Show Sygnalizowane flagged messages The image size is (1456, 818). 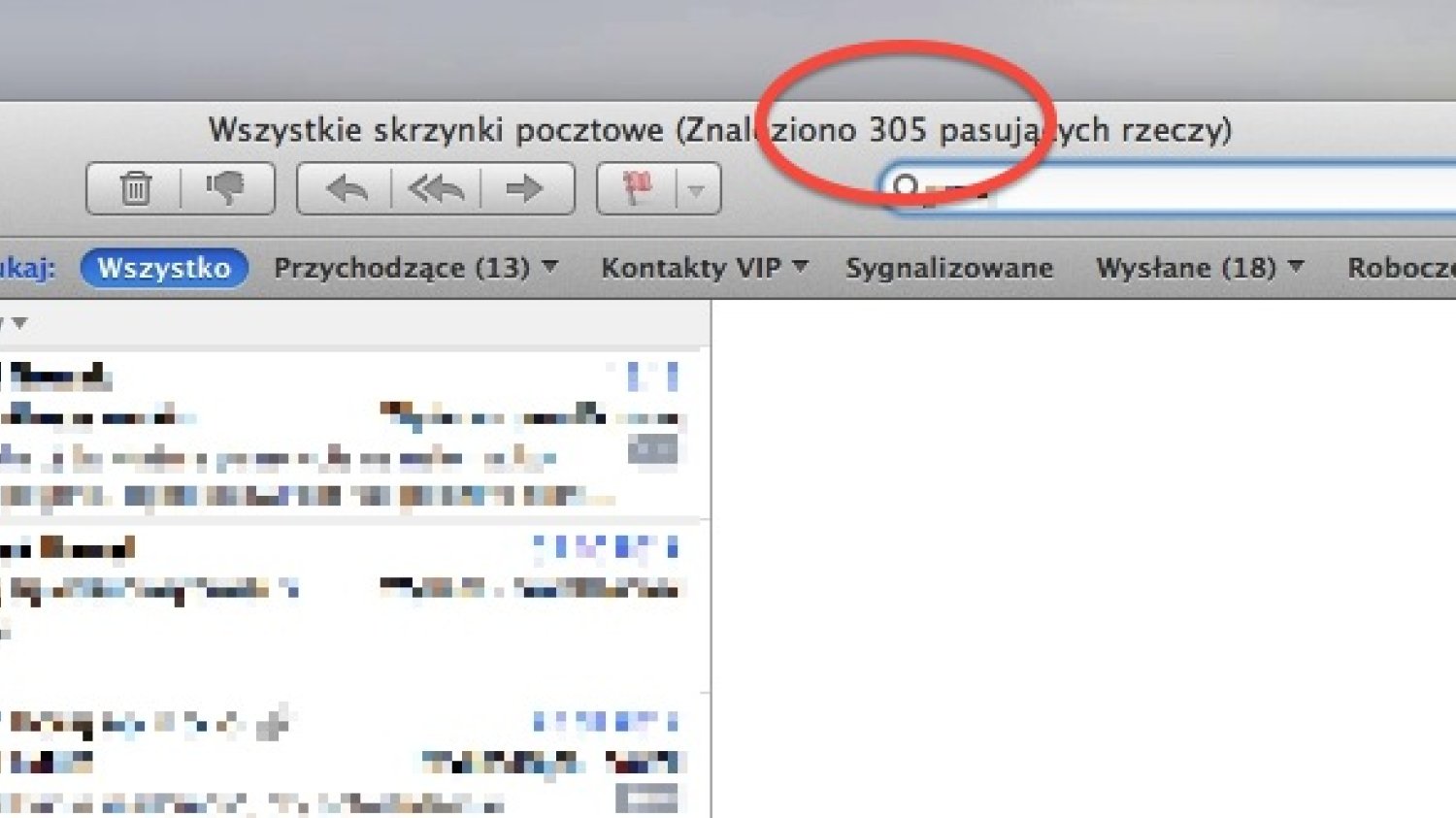(949, 268)
